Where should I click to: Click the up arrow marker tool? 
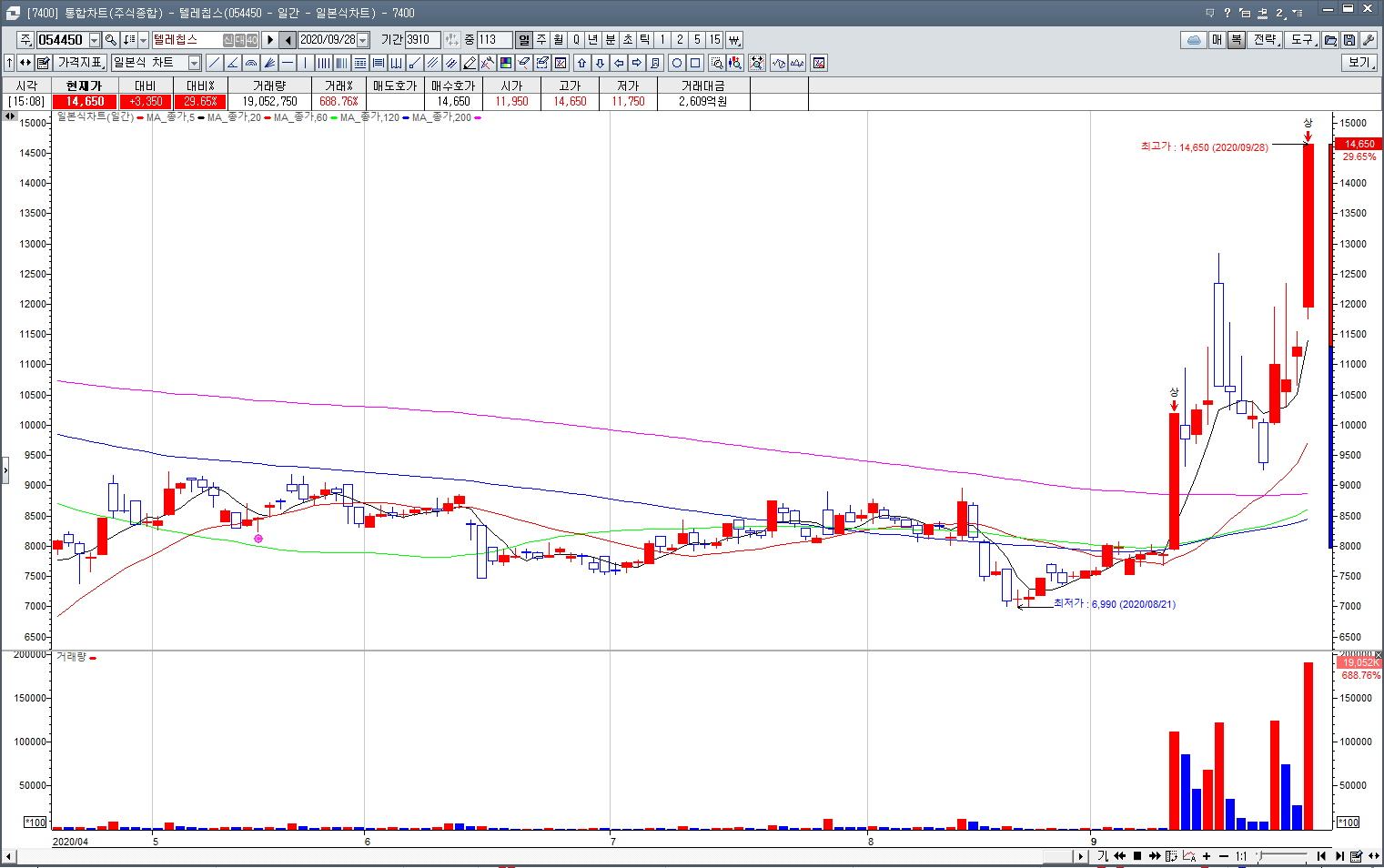point(582,63)
